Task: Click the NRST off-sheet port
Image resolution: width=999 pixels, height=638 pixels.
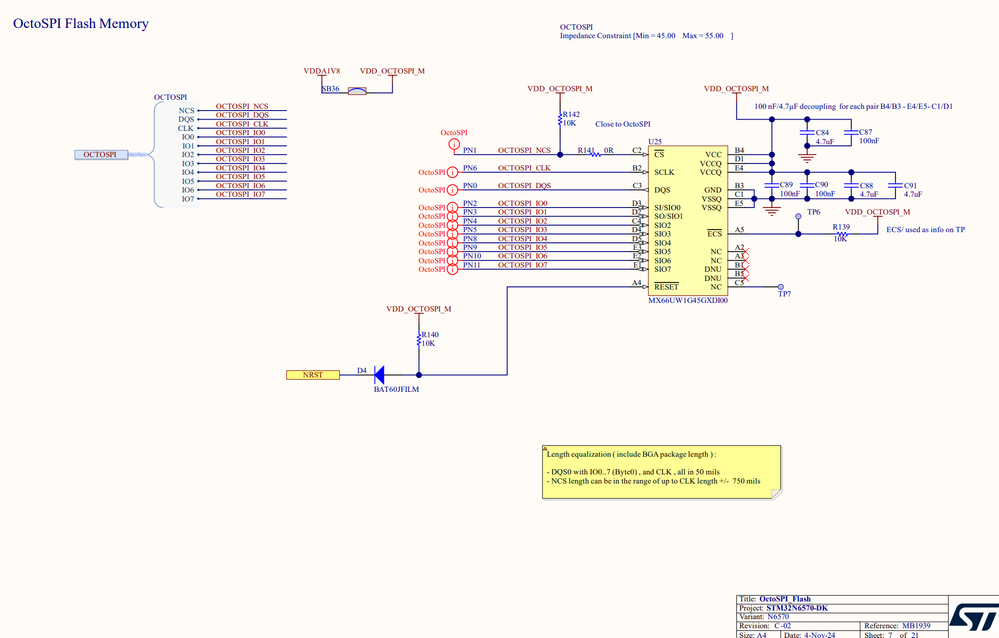Action: (313, 375)
